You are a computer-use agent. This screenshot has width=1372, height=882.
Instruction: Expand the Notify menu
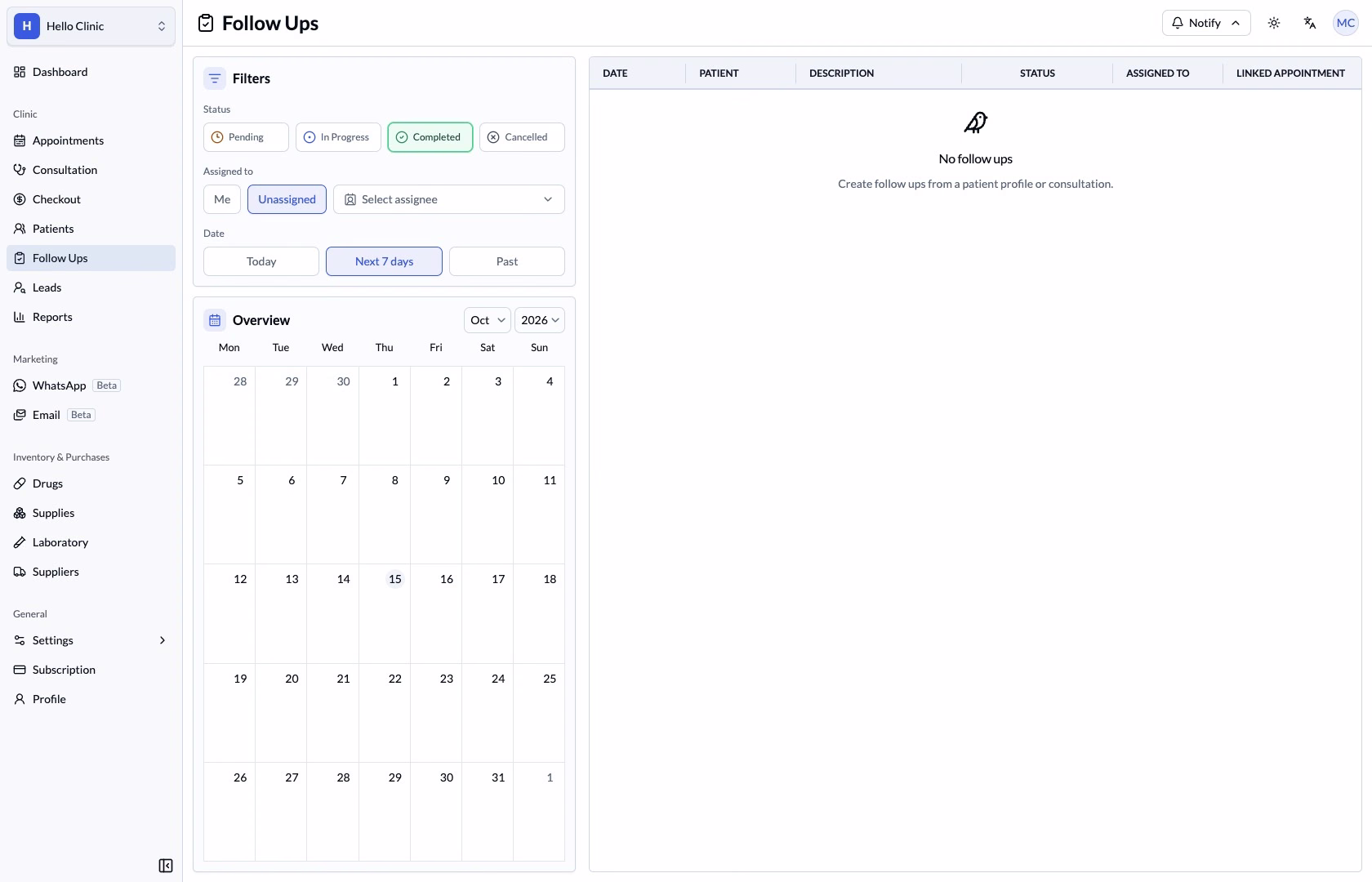pos(1206,23)
